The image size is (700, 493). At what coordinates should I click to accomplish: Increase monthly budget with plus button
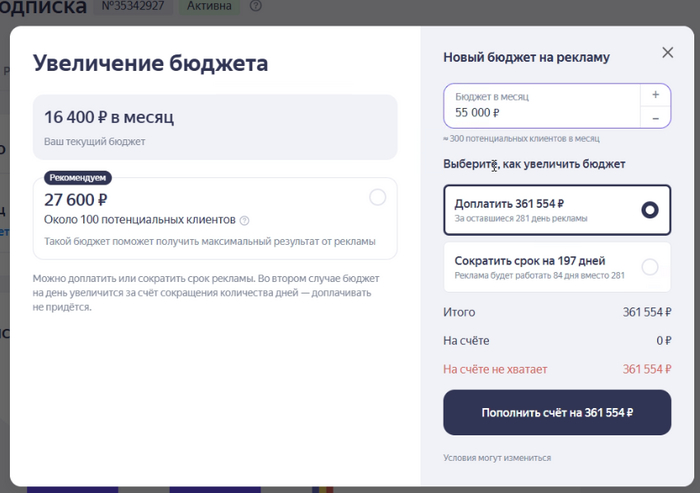(x=655, y=94)
